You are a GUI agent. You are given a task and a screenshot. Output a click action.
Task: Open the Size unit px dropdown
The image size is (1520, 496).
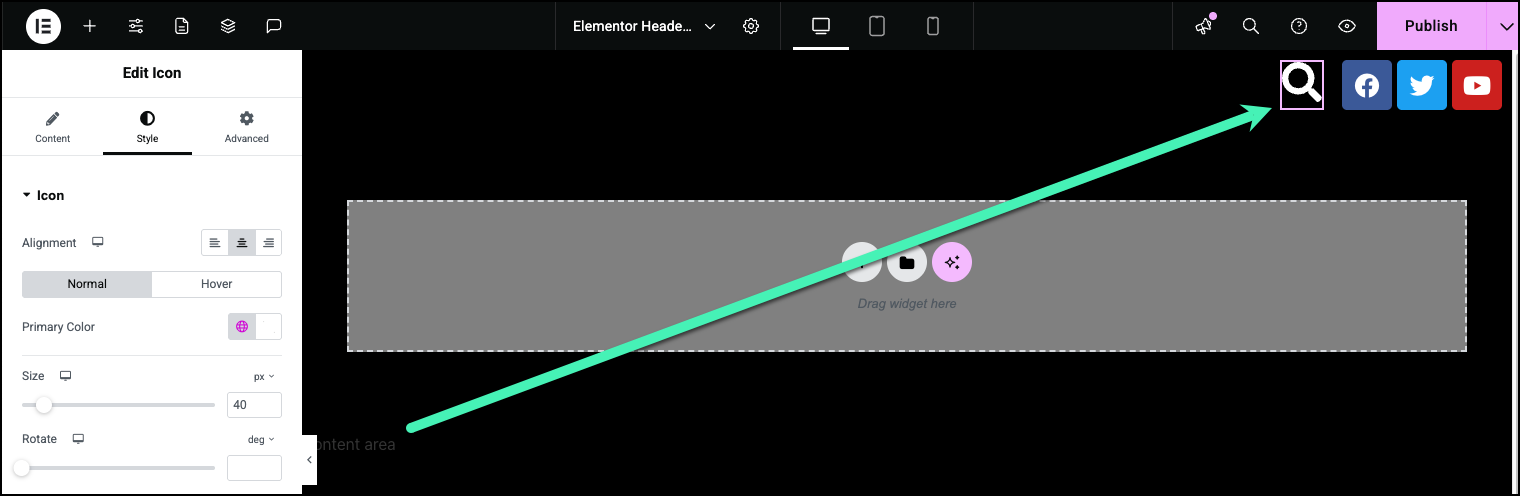[264, 377]
